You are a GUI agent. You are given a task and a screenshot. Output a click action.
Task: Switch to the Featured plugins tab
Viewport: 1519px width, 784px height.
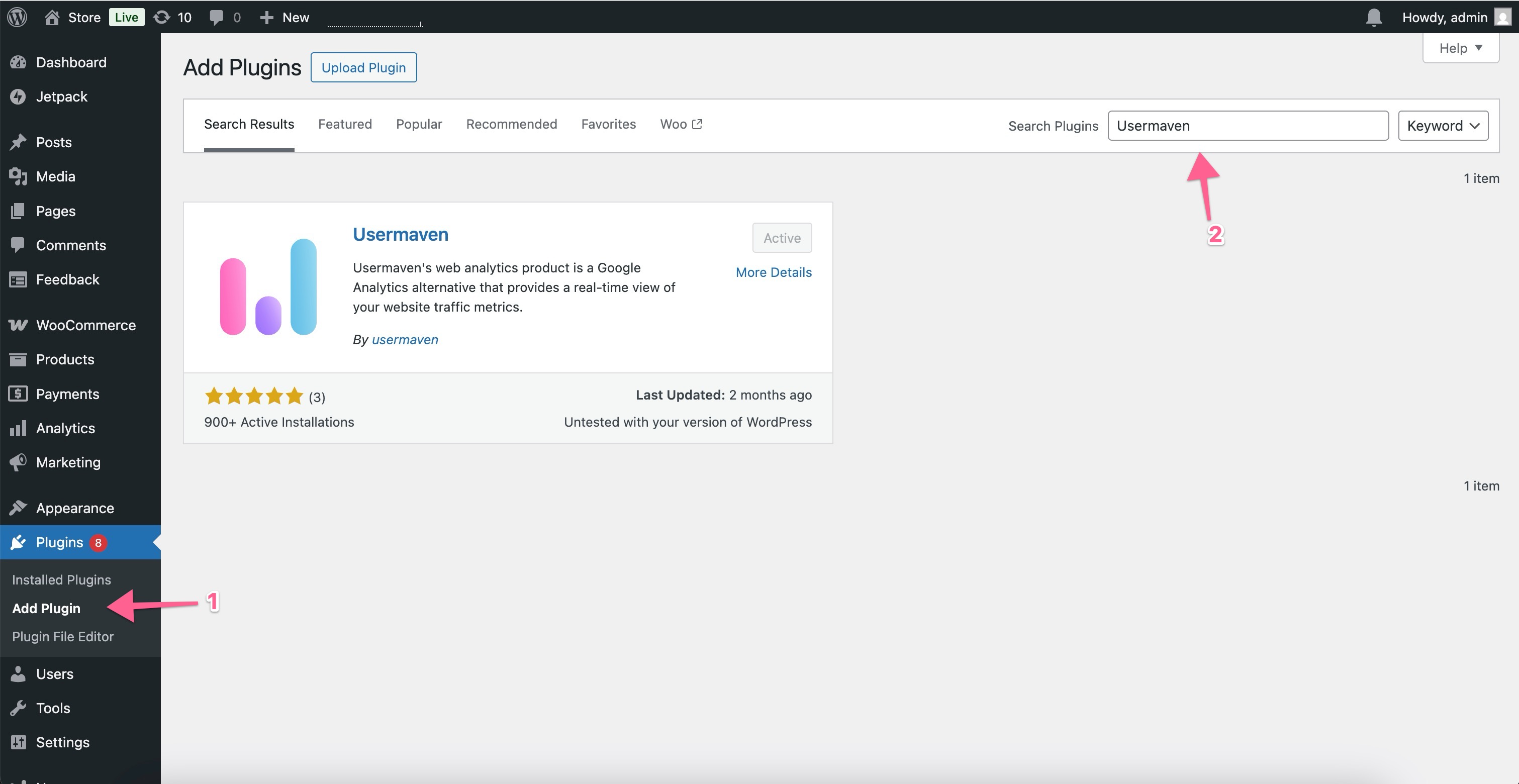[x=345, y=124]
